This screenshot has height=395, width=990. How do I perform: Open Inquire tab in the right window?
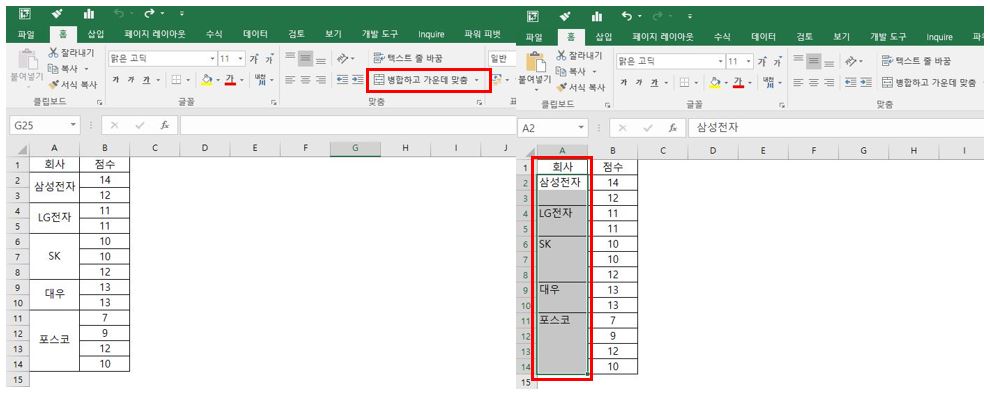939,37
